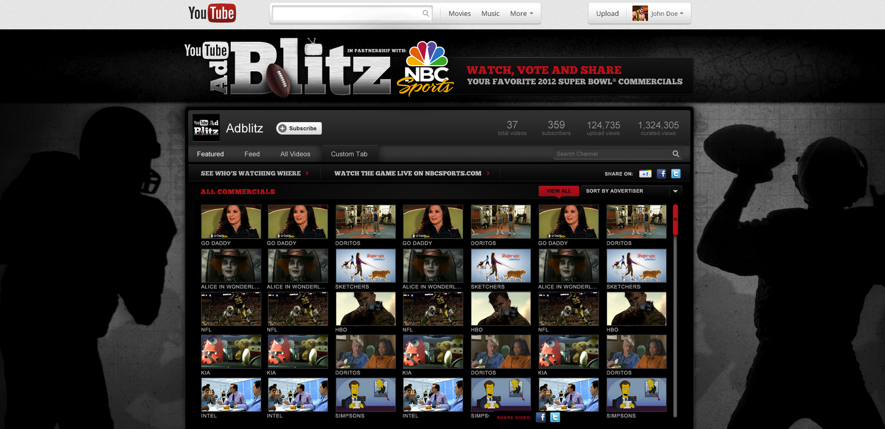Viewport: 885px width, 429px height.
Task: Click the Search Channel input field
Action: pyautogui.click(x=610, y=154)
